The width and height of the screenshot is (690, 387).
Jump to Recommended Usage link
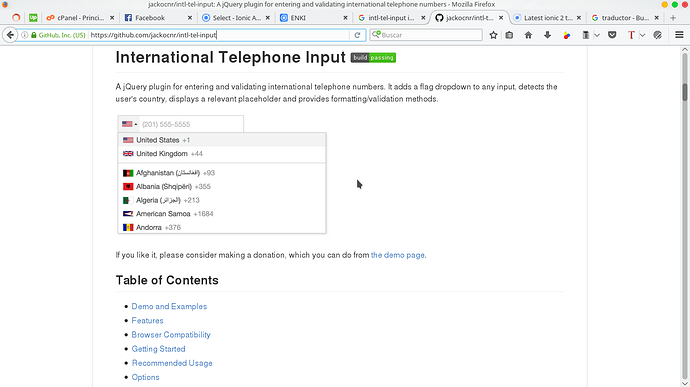[172, 363]
